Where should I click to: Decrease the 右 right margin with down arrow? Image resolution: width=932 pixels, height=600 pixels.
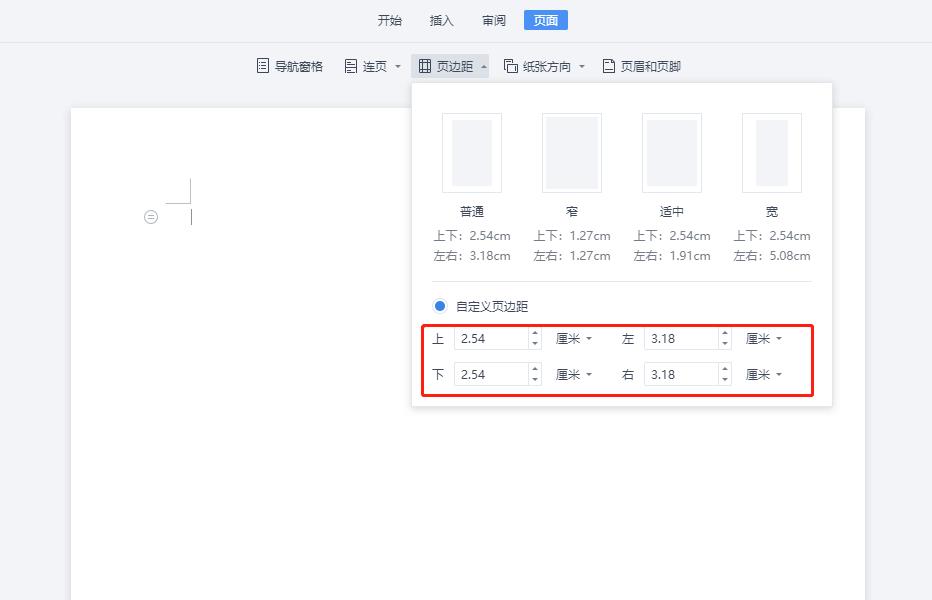725,380
